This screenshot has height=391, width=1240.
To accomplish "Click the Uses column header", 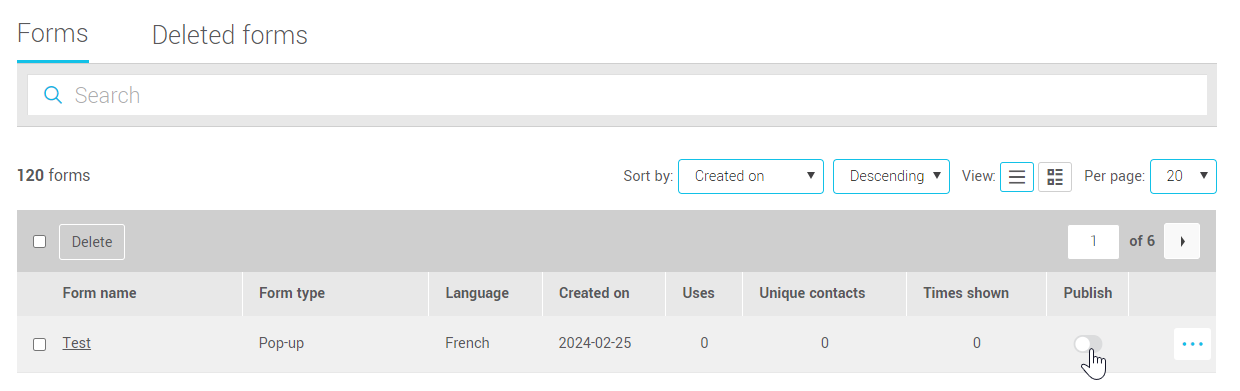I will click(699, 293).
